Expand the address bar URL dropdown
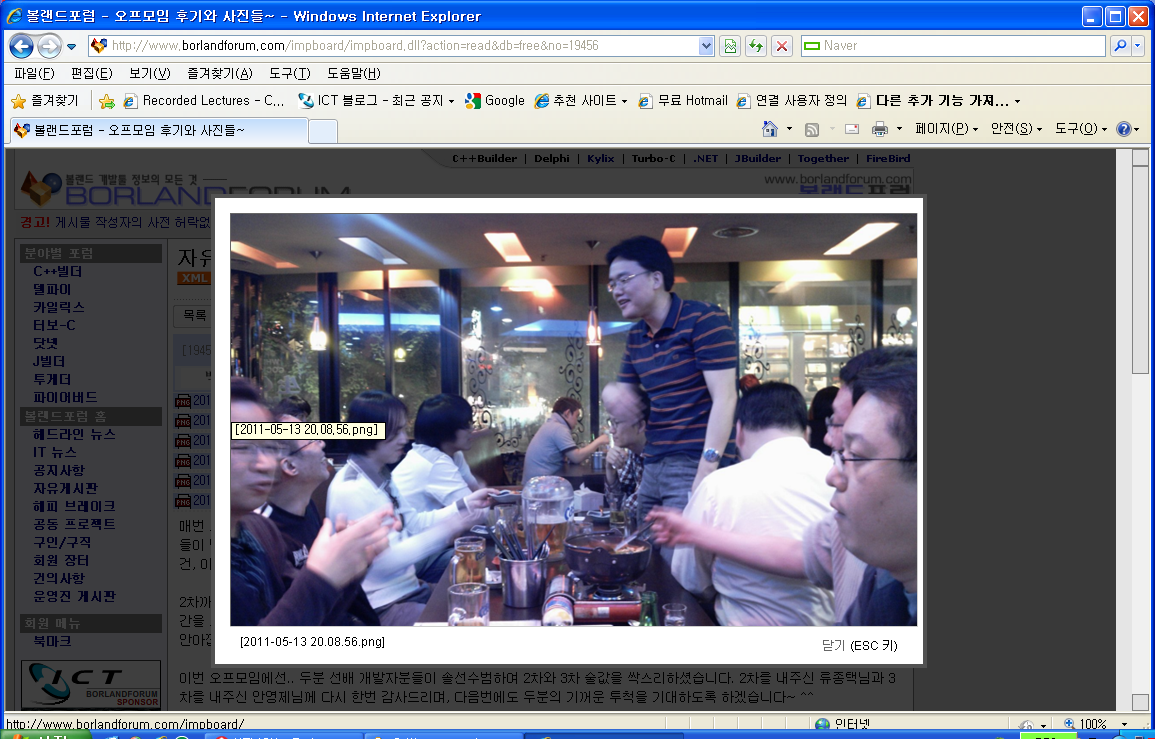The height and width of the screenshot is (739, 1155). [x=707, y=46]
